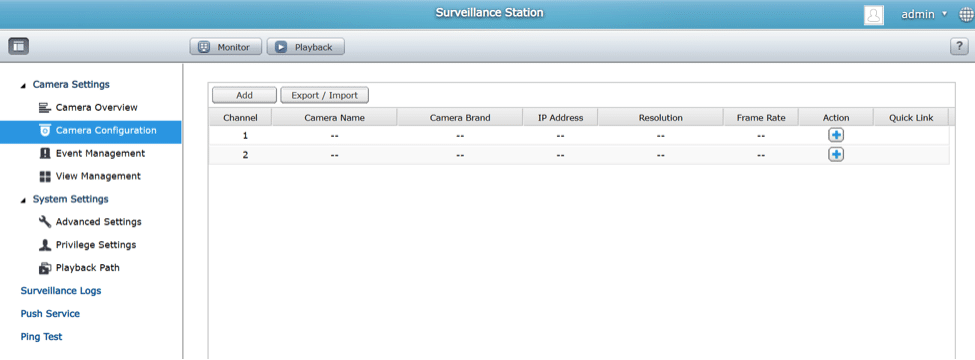Click the Export / Import button
This screenshot has width=975, height=360.
pos(325,95)
